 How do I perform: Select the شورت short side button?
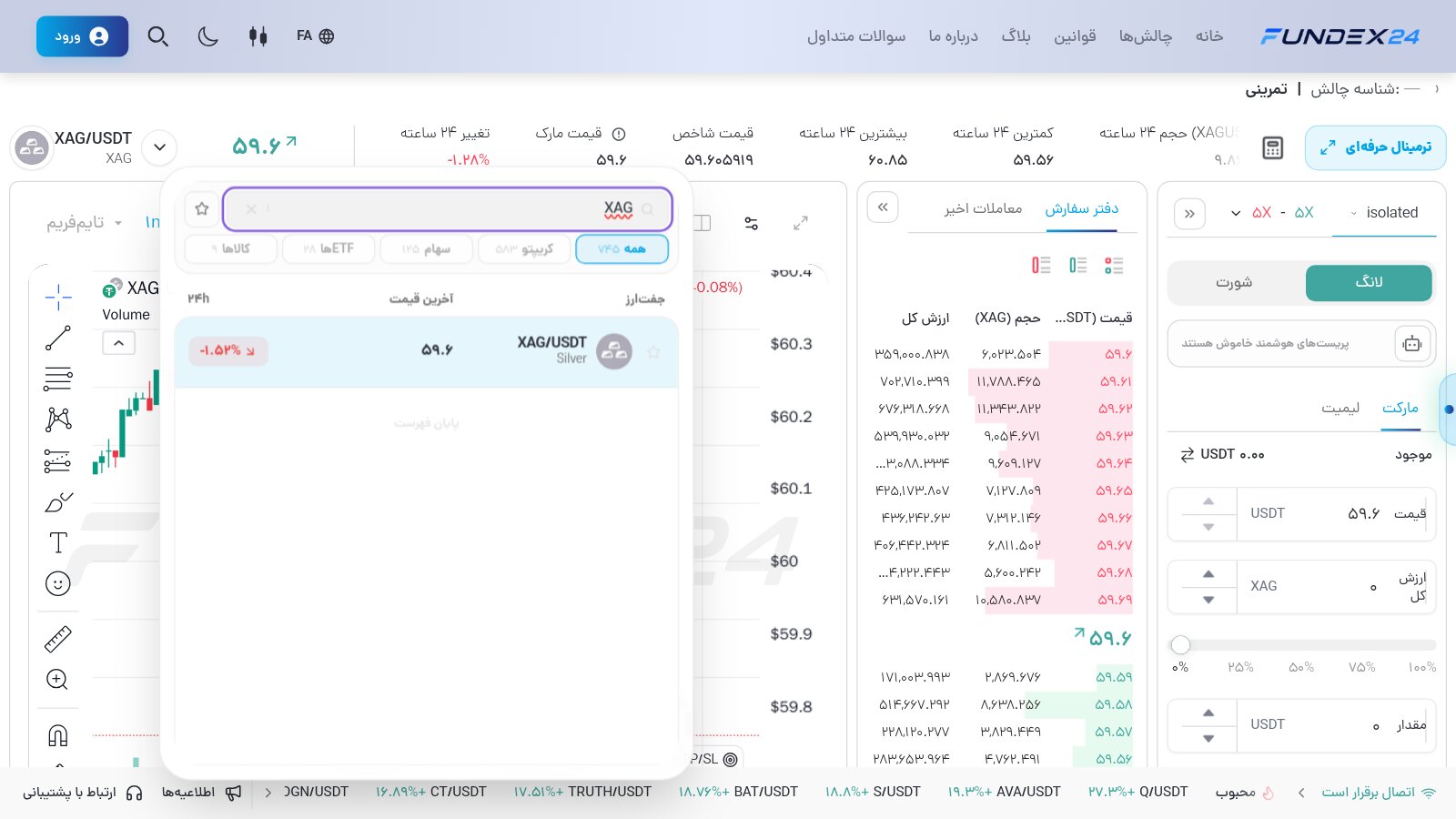click(1234, 283)
